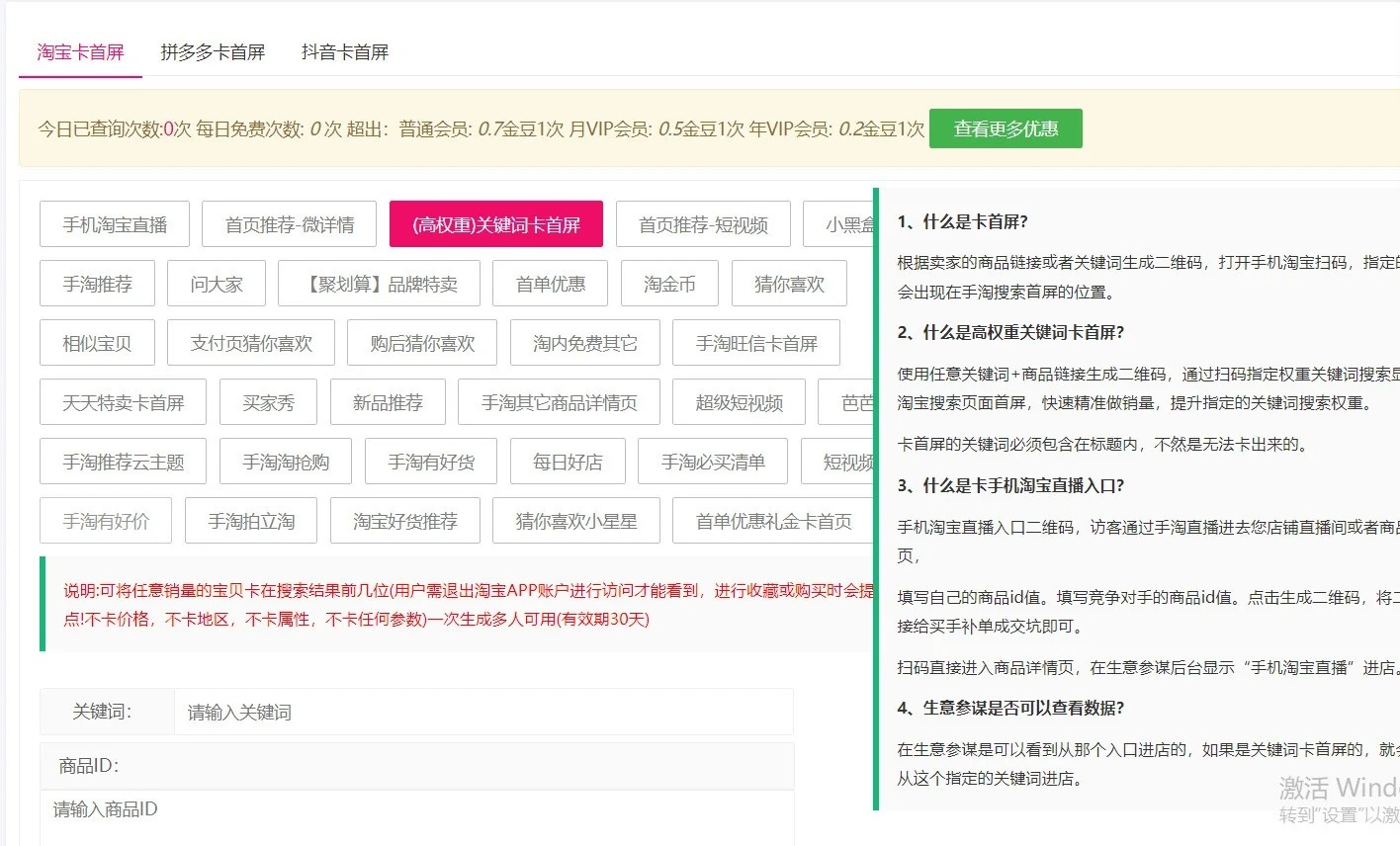This screenshot has height=846, width=1400.
Task: Select 手淘必买清单 option
Action: pos(713,462)
